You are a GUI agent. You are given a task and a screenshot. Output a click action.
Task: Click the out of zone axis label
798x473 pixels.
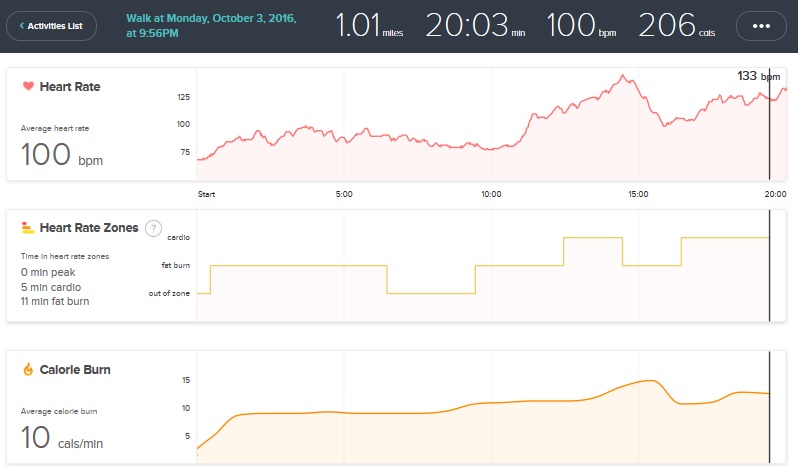172,293
